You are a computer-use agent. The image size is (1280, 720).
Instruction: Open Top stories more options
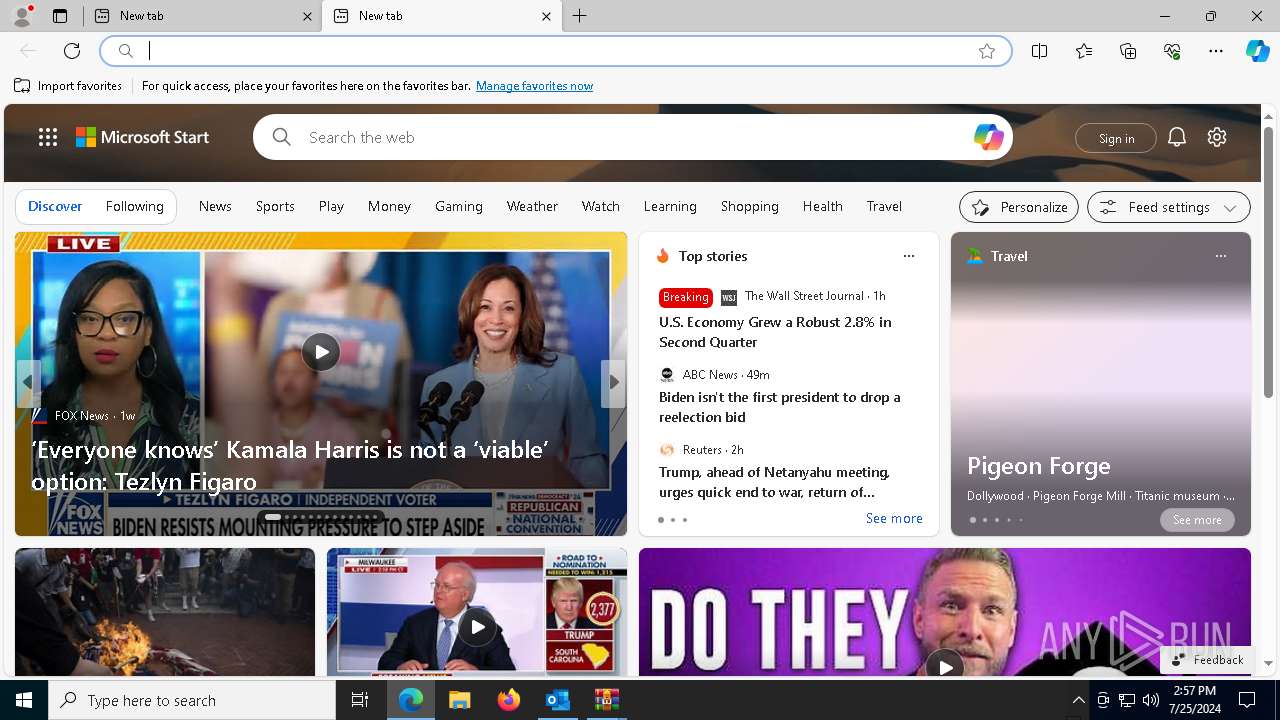[x=909, y=256]
